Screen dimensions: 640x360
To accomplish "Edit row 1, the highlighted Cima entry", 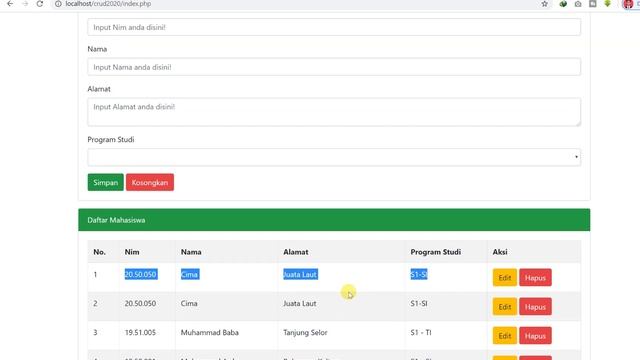I will click(504, 278).
